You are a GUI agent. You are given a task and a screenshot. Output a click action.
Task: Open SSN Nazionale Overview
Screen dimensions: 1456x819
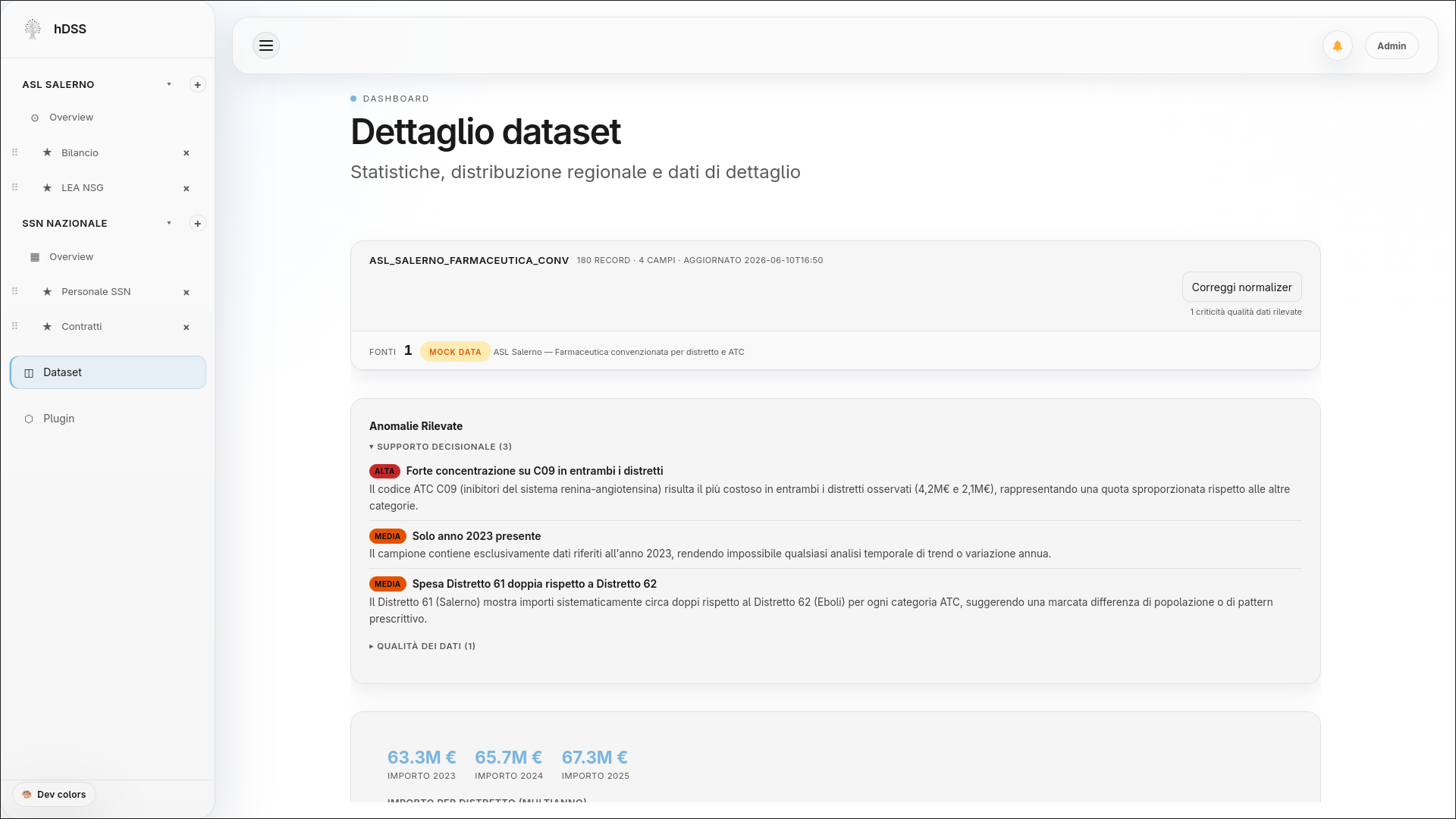[x=71, y=257]
